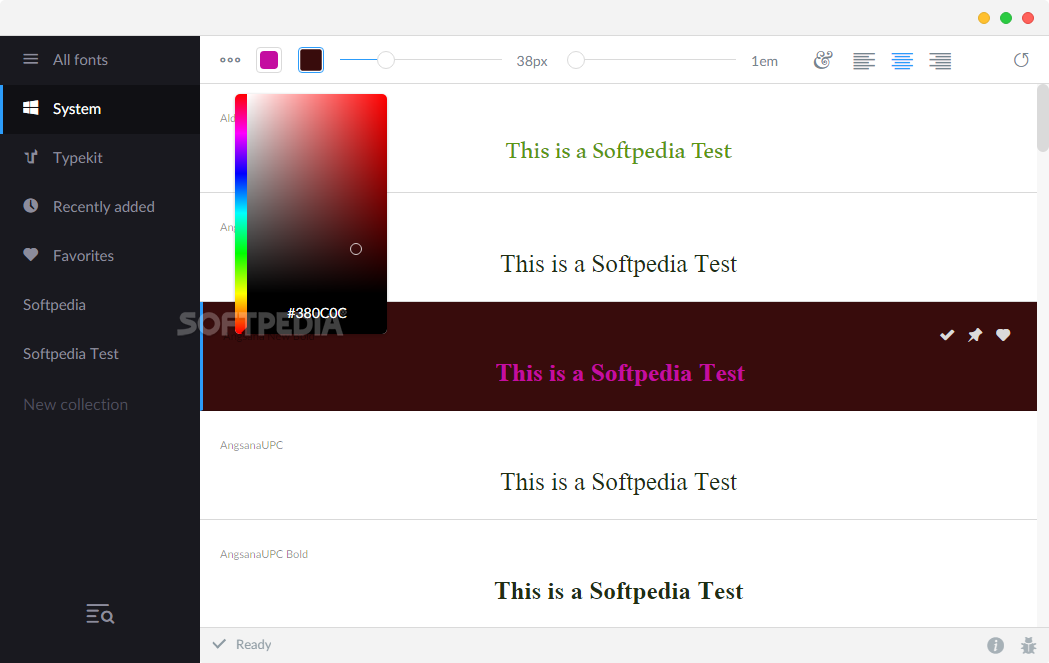Click the Typekit logo icon

click(x=31, y=157)
